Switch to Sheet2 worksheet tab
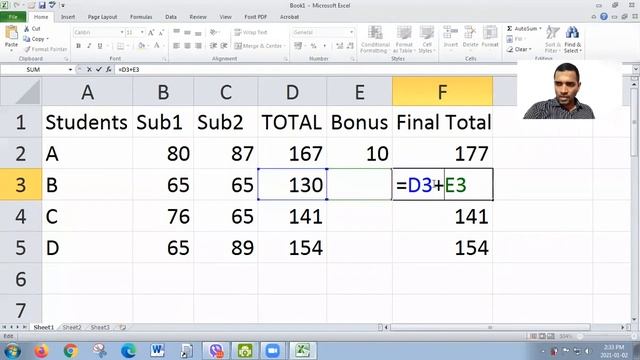 72,327
